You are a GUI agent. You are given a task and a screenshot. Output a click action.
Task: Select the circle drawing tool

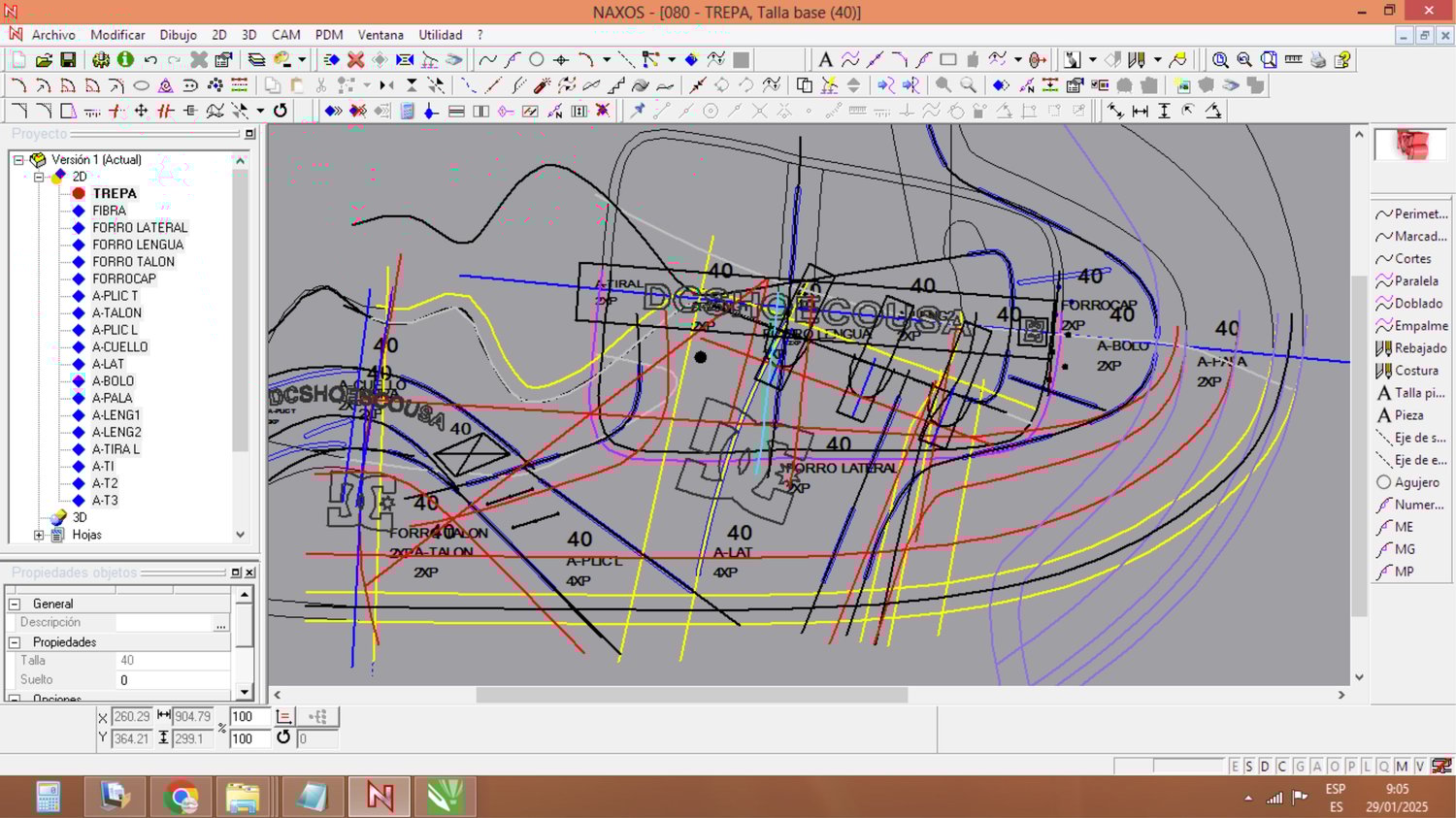click(536, 60)
